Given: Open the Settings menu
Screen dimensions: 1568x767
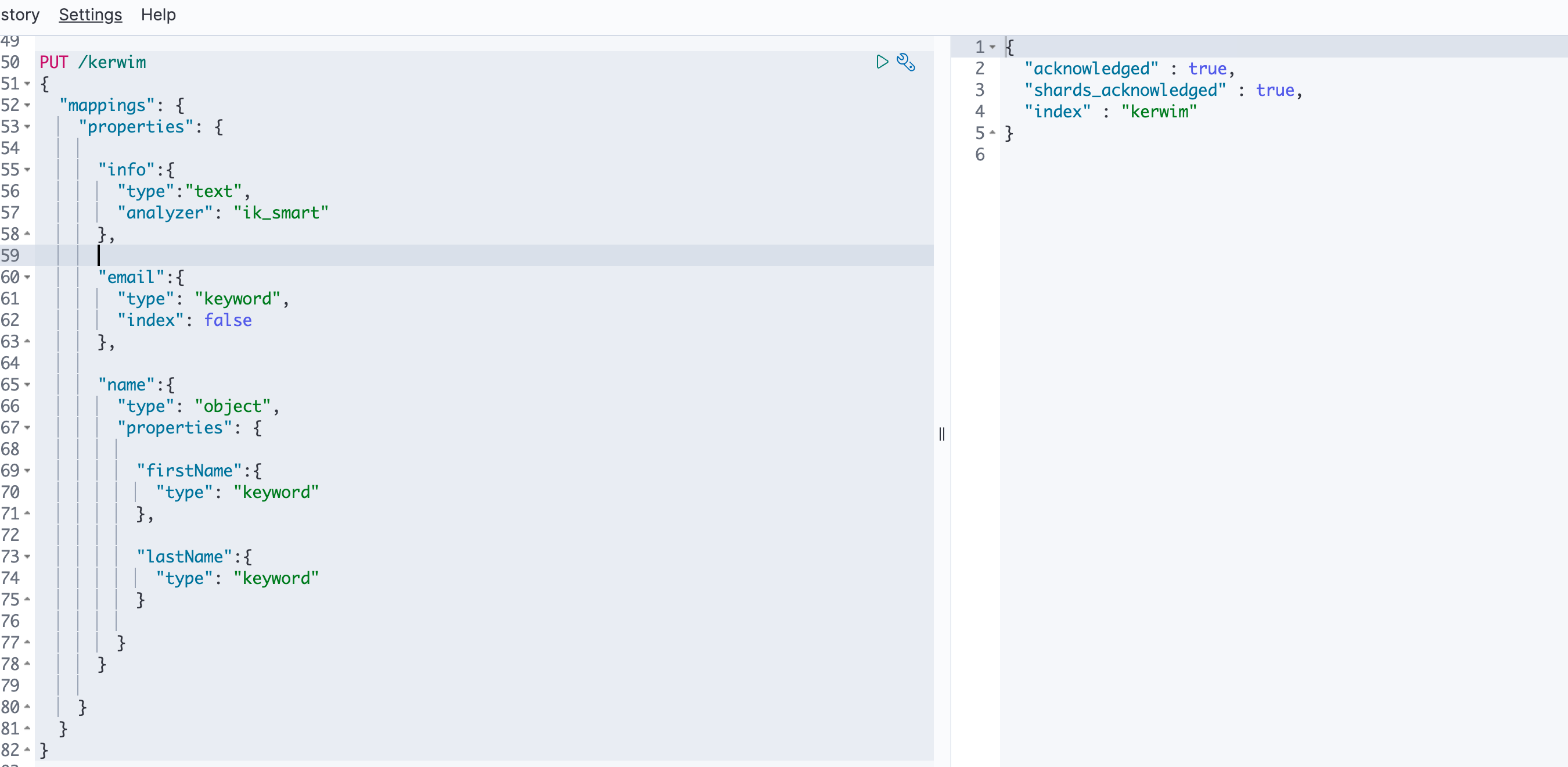Looking at the screenshot, I should click(x=90, y=14).
